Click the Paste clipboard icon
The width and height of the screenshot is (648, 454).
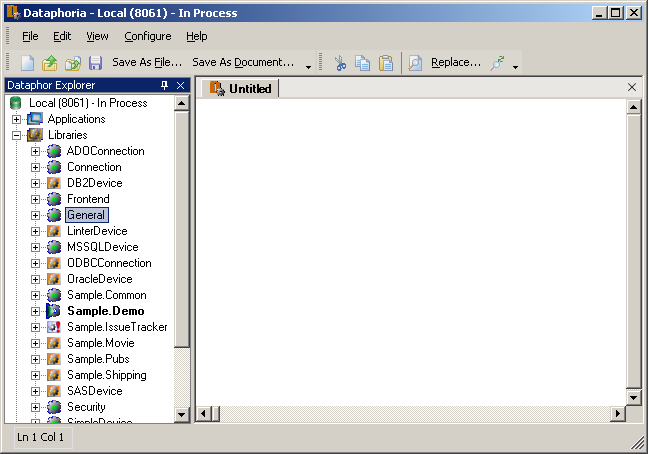385,63
